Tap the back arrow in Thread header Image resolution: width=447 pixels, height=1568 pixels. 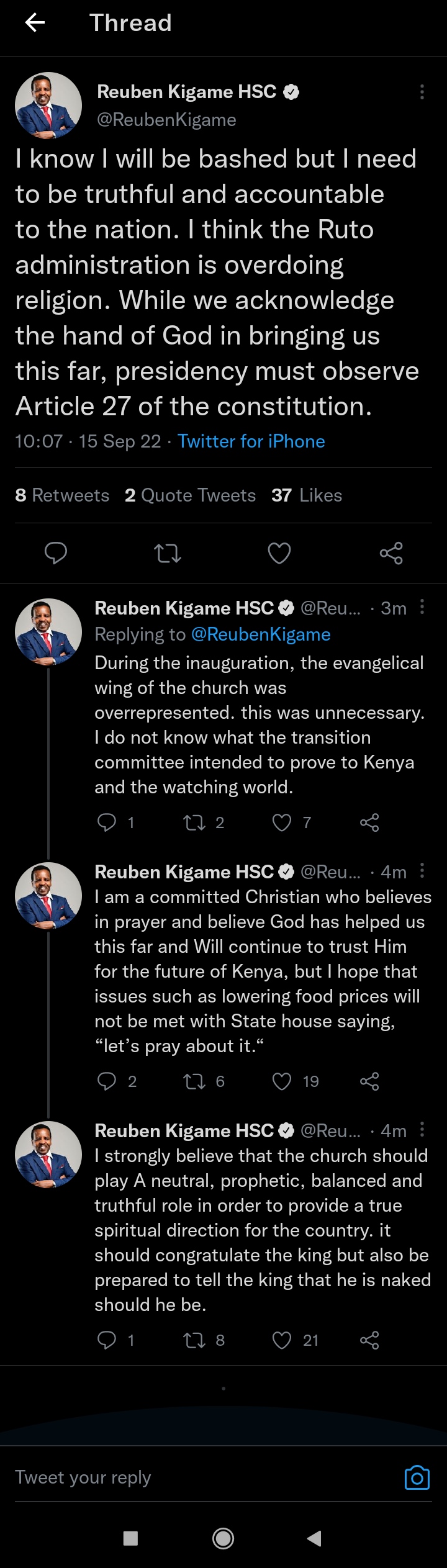tap(35, 23)
